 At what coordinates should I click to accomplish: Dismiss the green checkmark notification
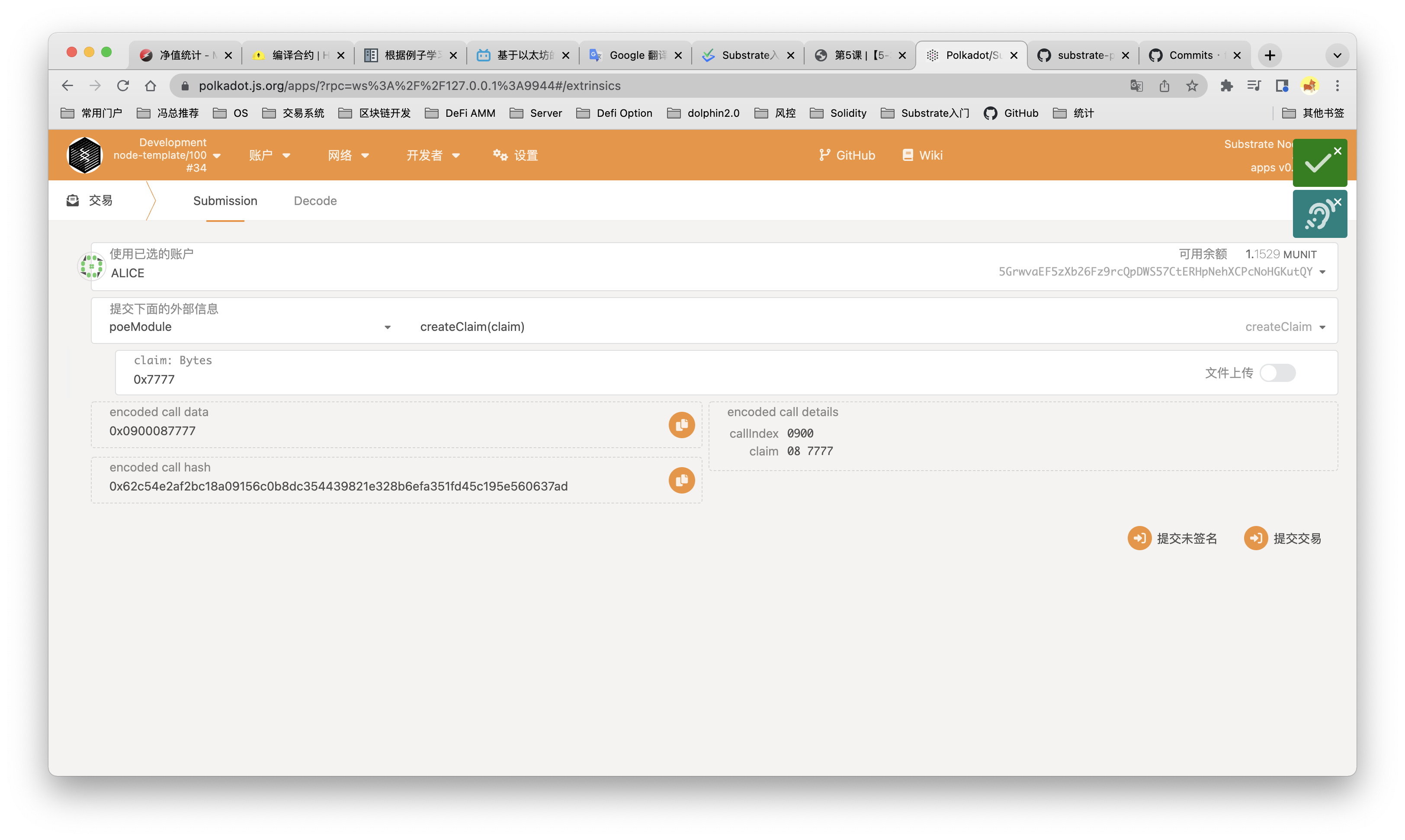(x=1337, y=151)
